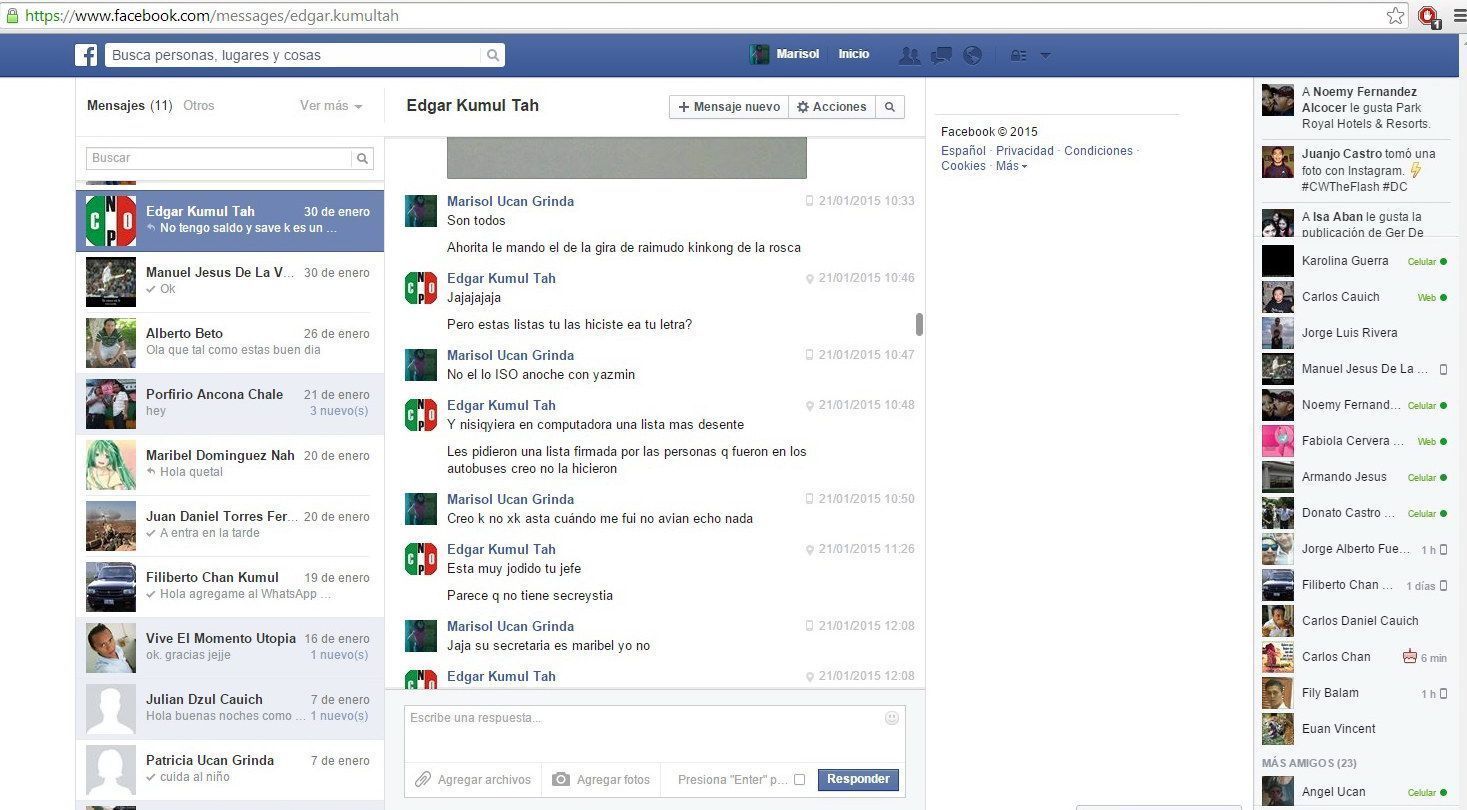Viewport: 1467px width, 810px height.
Task: Open the notifications globe icon
Action: (972, 56)
